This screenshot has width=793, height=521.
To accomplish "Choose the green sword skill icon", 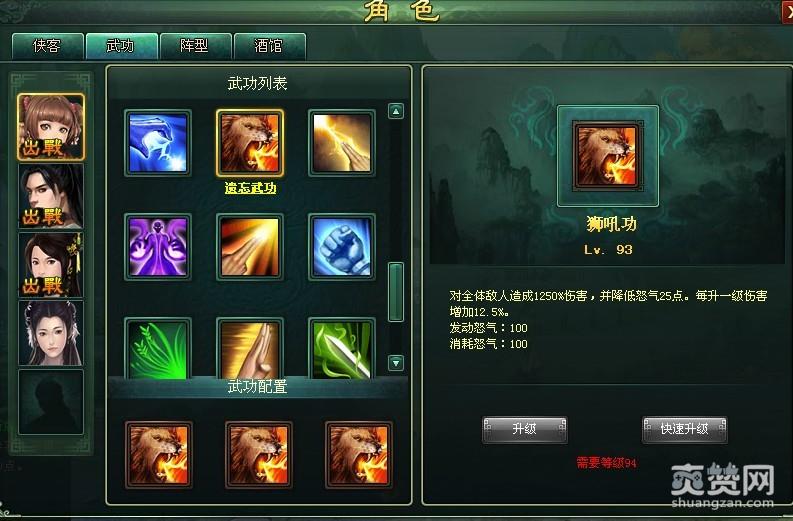I will coord(342,349).
